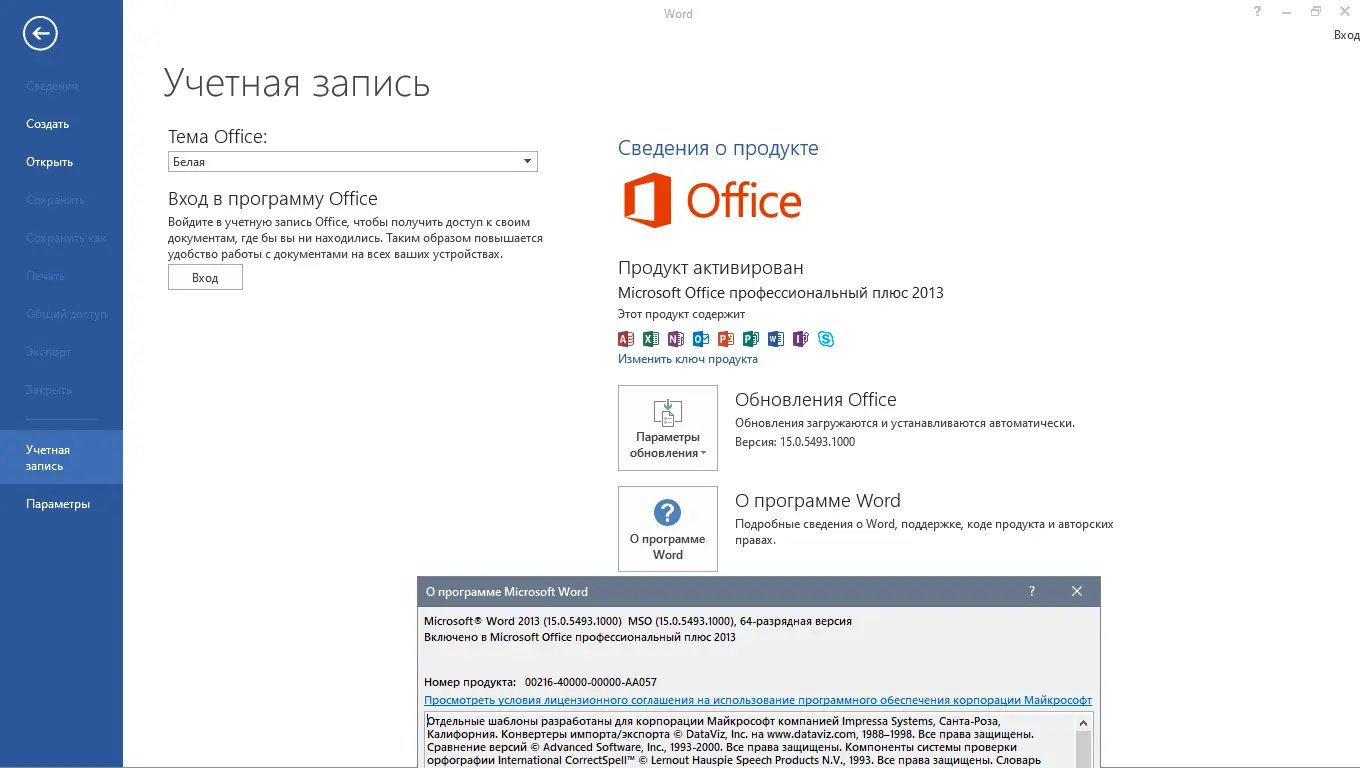Click the Publisher product icon
This screenshot has height=768, width=1360.
pos(751,339)
